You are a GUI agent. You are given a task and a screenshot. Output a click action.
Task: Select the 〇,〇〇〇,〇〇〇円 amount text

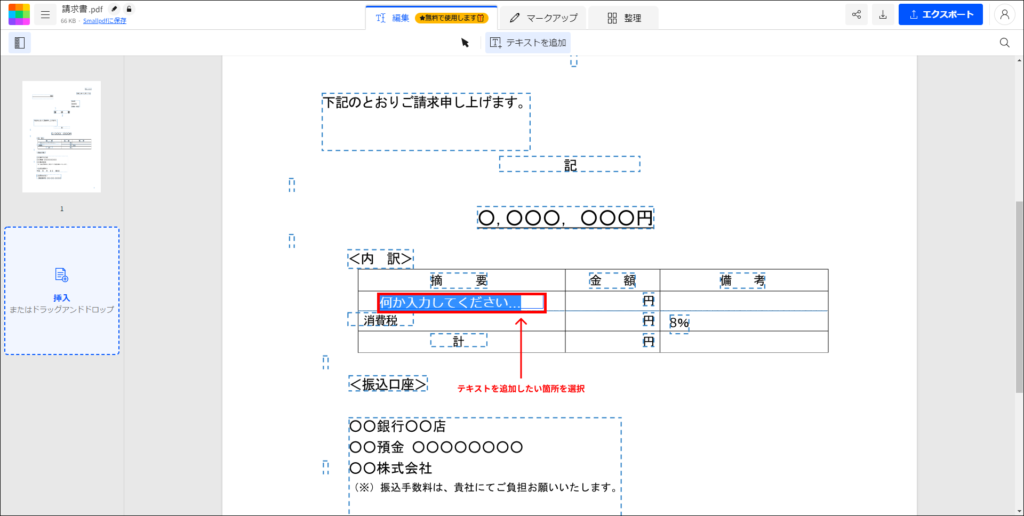566,218
